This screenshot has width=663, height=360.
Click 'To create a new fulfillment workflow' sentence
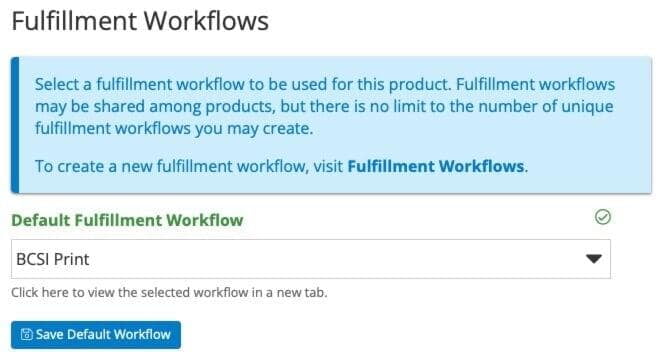pyautogui.click(x=282, y=166)
